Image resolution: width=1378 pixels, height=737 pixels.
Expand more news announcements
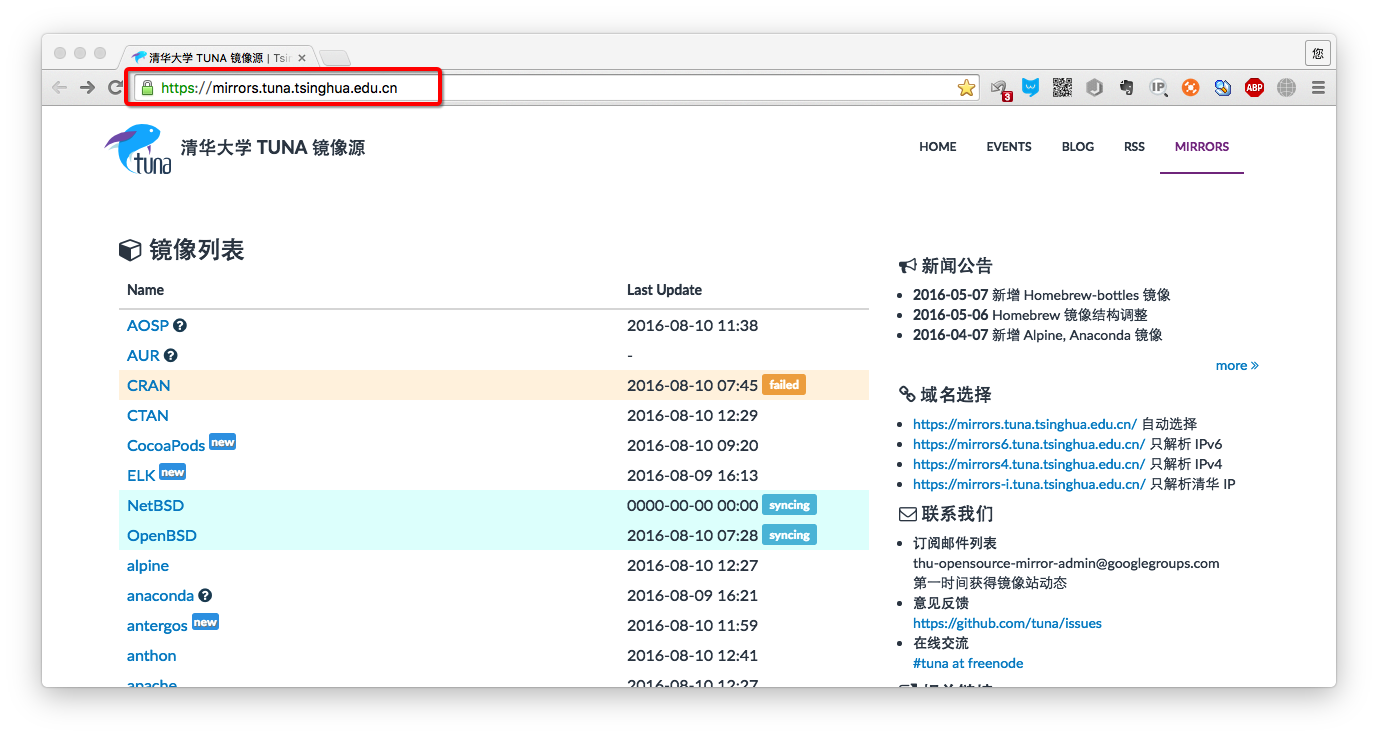(1236, 365)
